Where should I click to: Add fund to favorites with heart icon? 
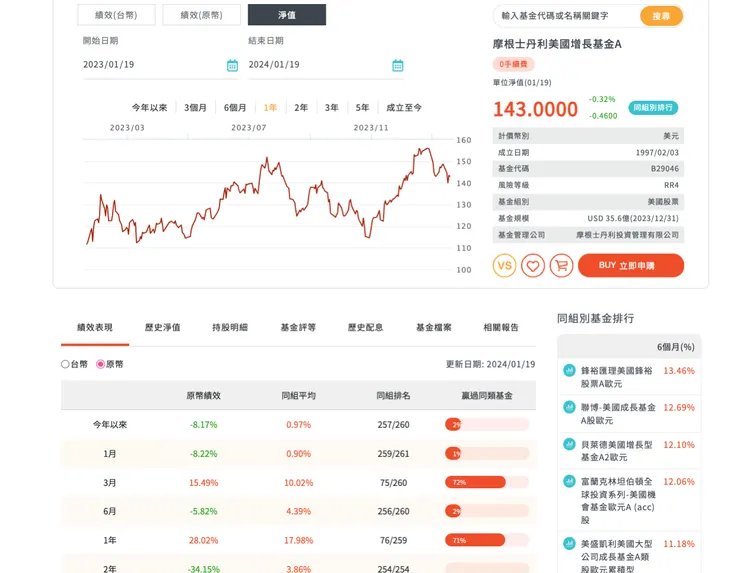tap(533, 266)
